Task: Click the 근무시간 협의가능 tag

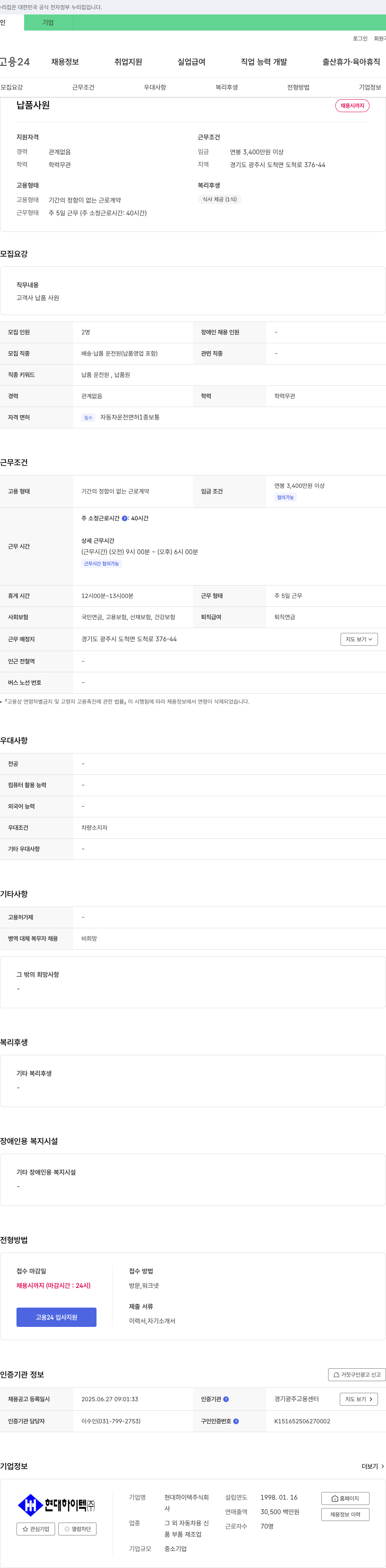Action: pyautogui.click(x=102, y=564)
